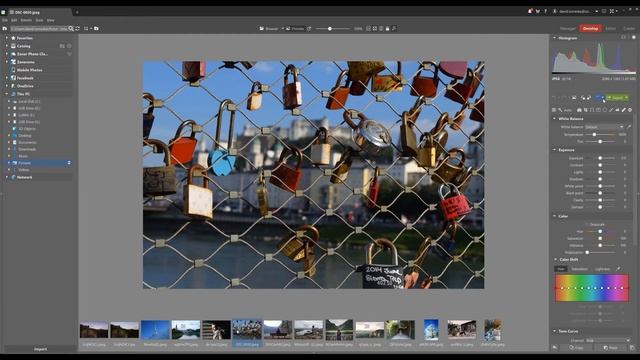Screen dimensions: 640x360
Task: Click the new folder icon in path bar
Action: pyautogui.click(x=96, y=29)
